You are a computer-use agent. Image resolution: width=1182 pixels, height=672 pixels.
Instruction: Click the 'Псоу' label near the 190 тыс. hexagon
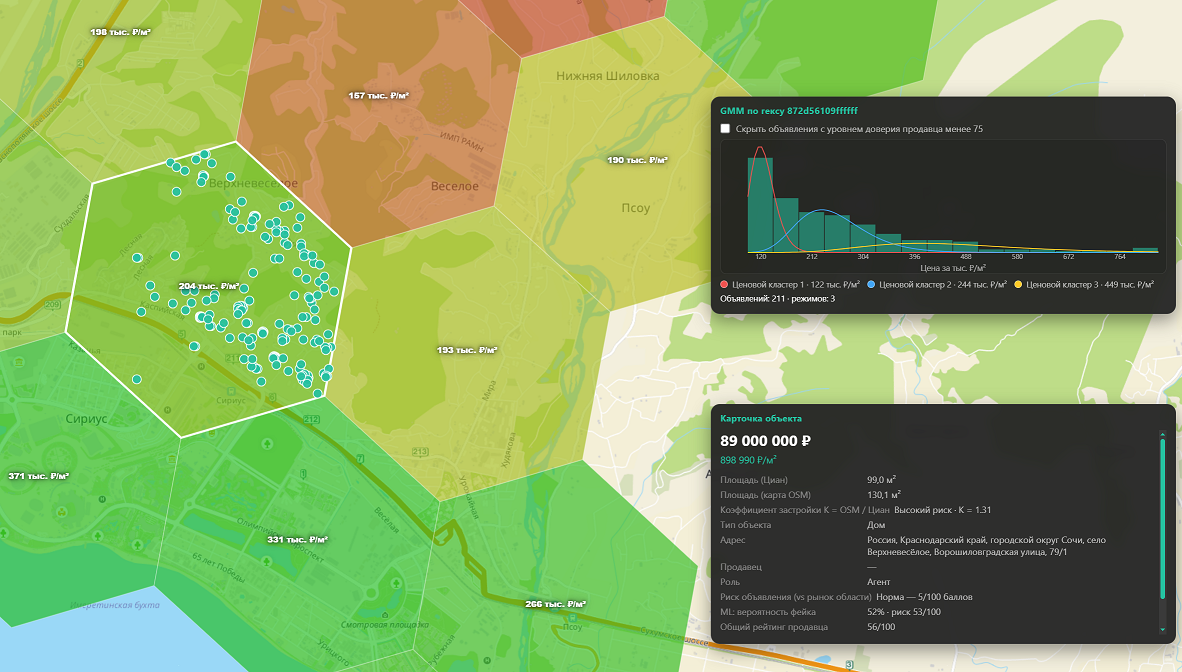pos(635,208)
